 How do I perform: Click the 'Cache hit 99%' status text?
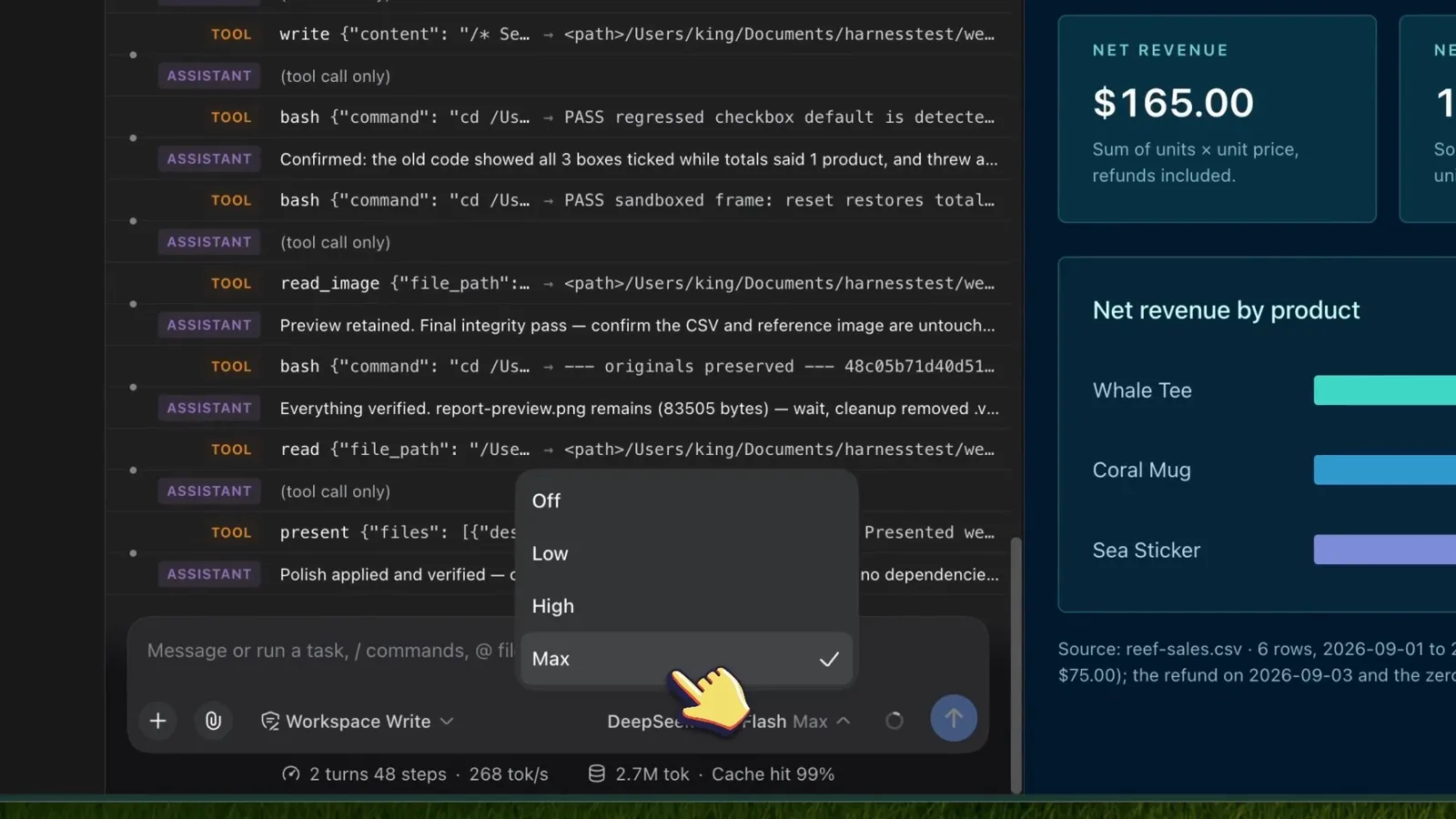pos(773,774)
